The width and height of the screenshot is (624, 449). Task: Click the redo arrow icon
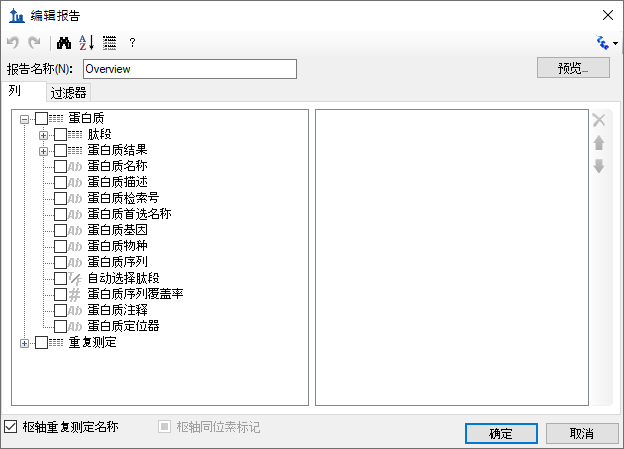click(34, 42)
